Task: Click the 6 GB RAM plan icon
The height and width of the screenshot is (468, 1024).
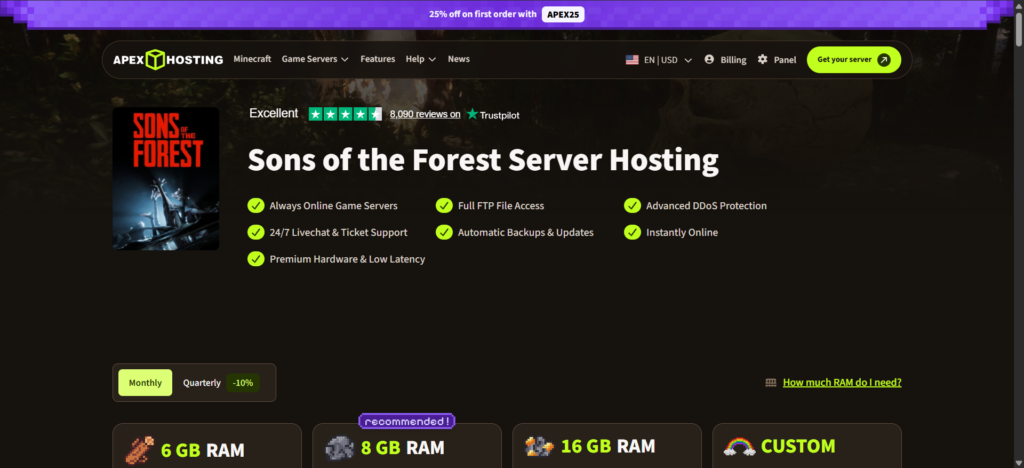Action: click(139, 449)
